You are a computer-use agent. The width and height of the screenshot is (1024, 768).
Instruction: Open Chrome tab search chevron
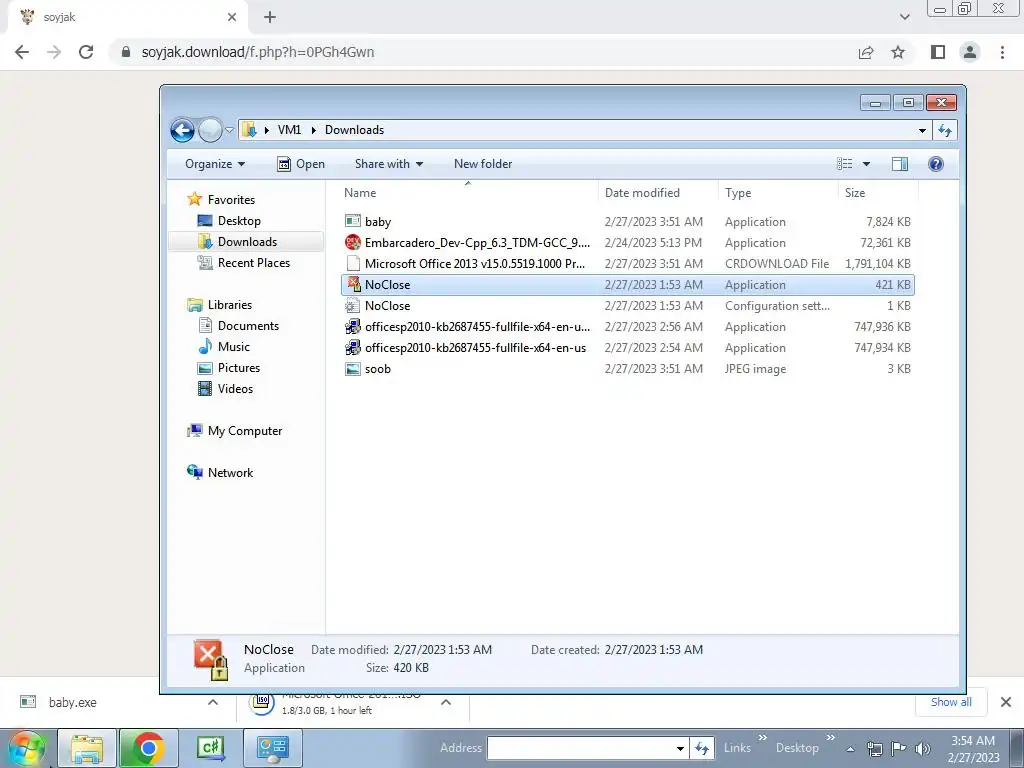tap(904, 17)
